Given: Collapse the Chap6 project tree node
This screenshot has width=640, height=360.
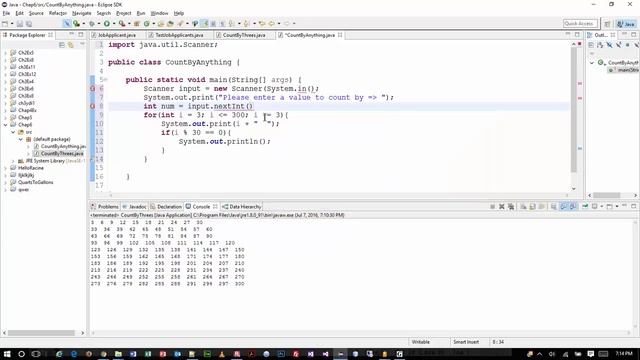Looking at the screenshot, I should (x=5, y=125).
